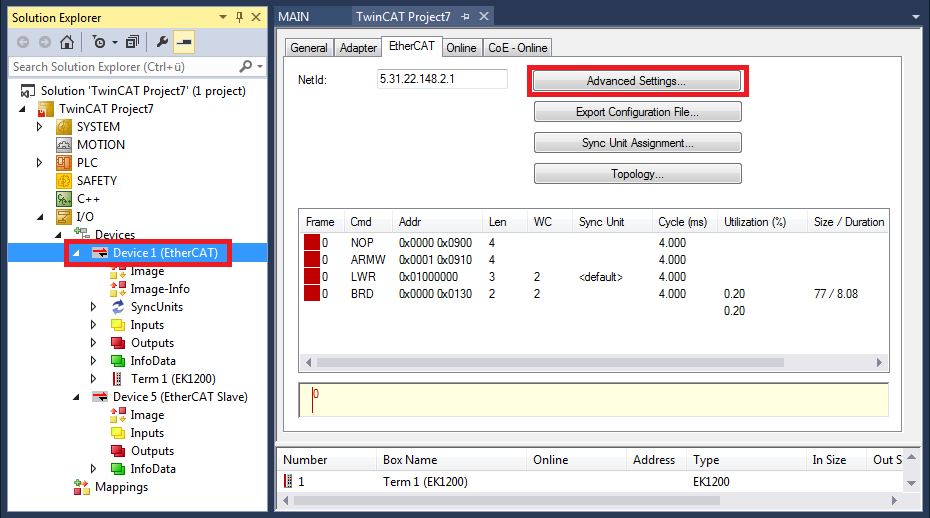
Task: Switch to the MAIN document tab
Action: pos(294,17)
